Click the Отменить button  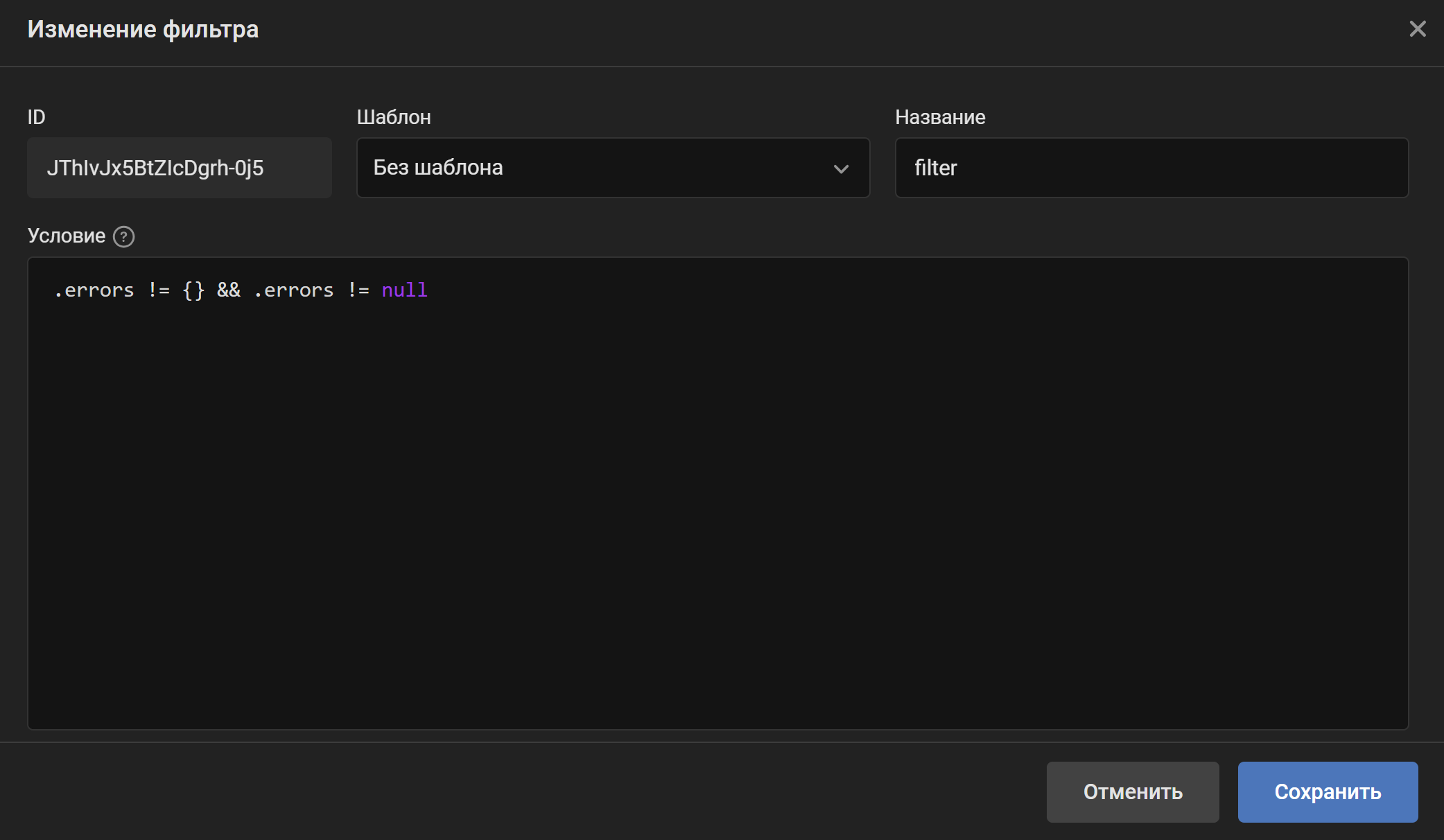point(1133,792)
